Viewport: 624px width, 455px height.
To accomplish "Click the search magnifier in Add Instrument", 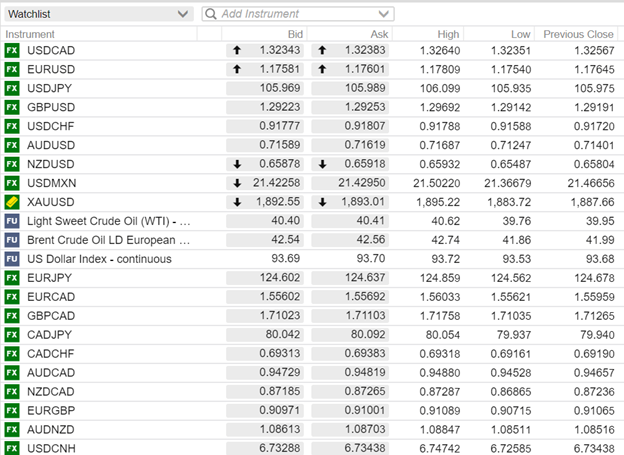I will 210,14.
